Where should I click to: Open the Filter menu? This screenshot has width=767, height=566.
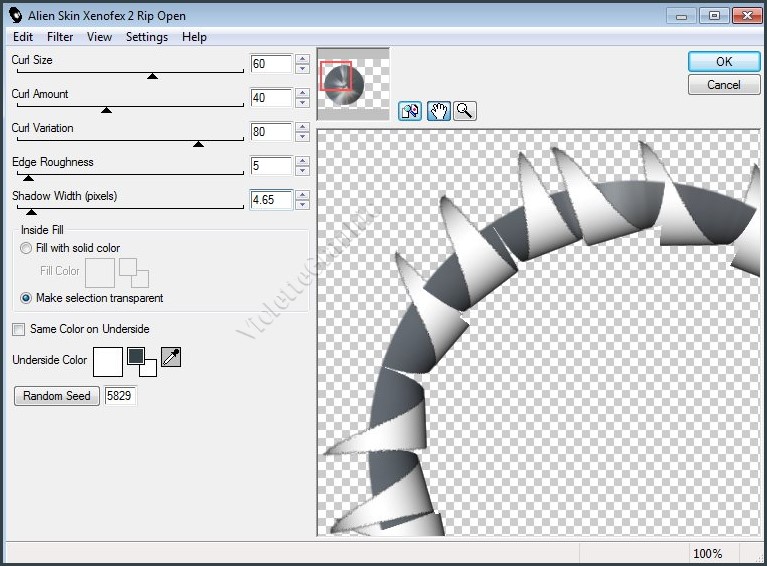click(x=60, y=37)
